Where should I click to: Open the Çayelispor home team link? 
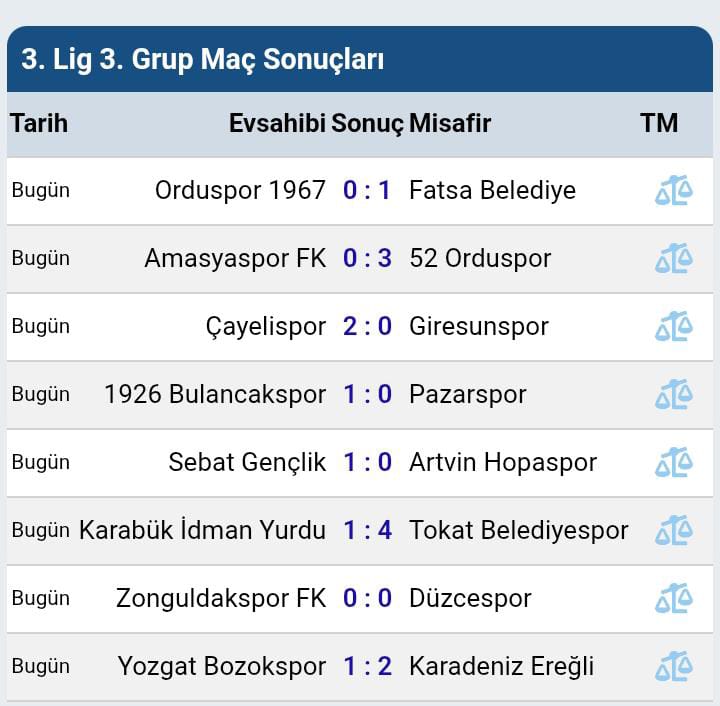266,326
